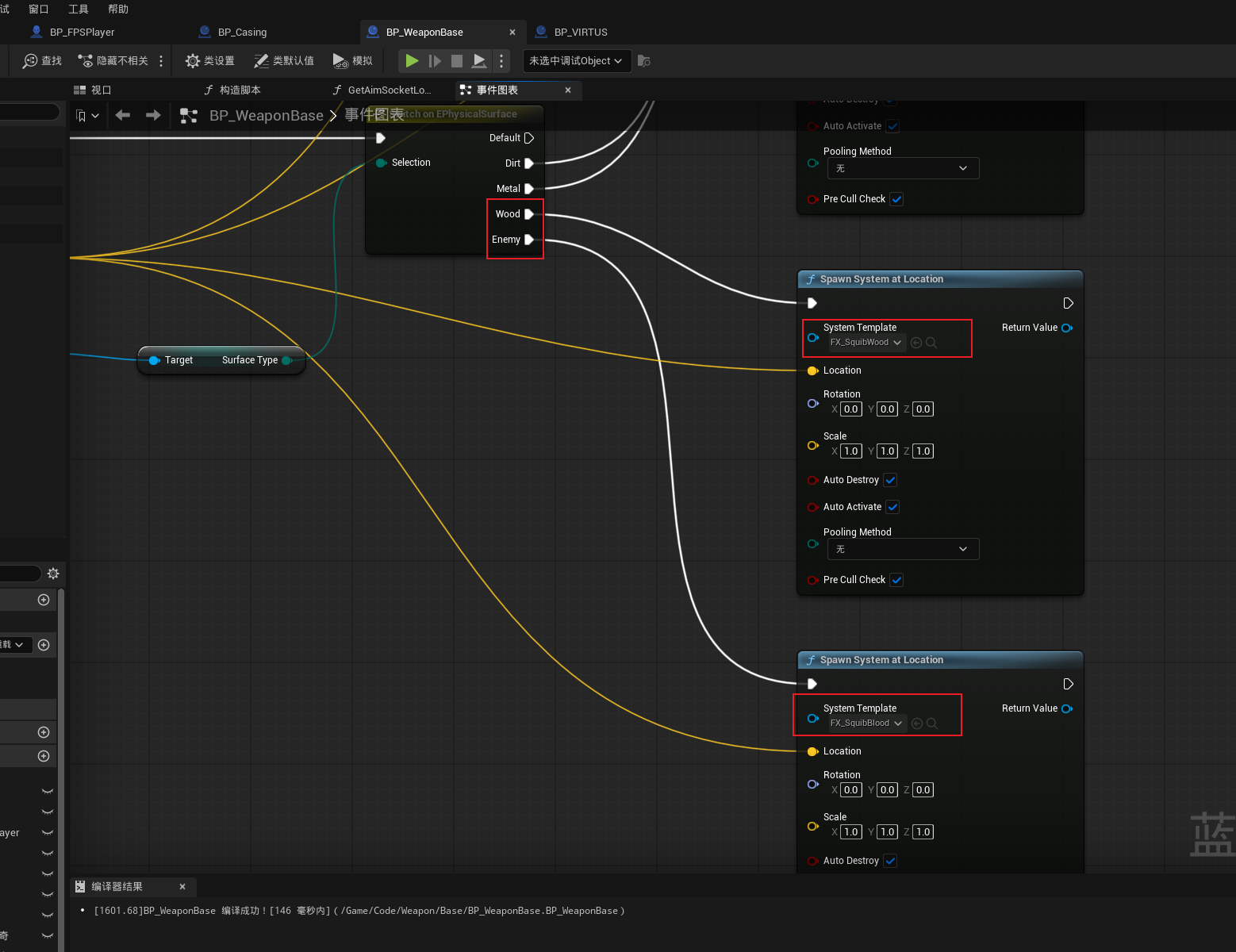Toggle Auto Destroy on FX_SquibBlood node

(890, 861)
